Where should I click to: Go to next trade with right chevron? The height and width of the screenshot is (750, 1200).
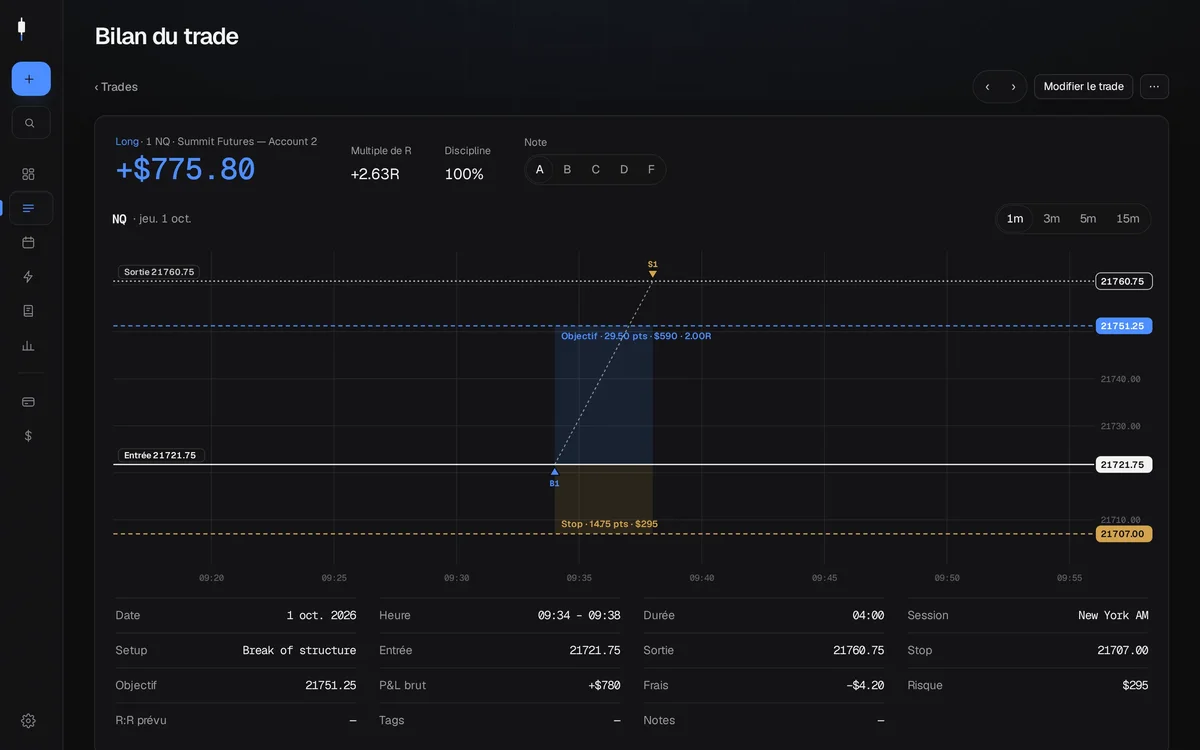coord(1013,87)
